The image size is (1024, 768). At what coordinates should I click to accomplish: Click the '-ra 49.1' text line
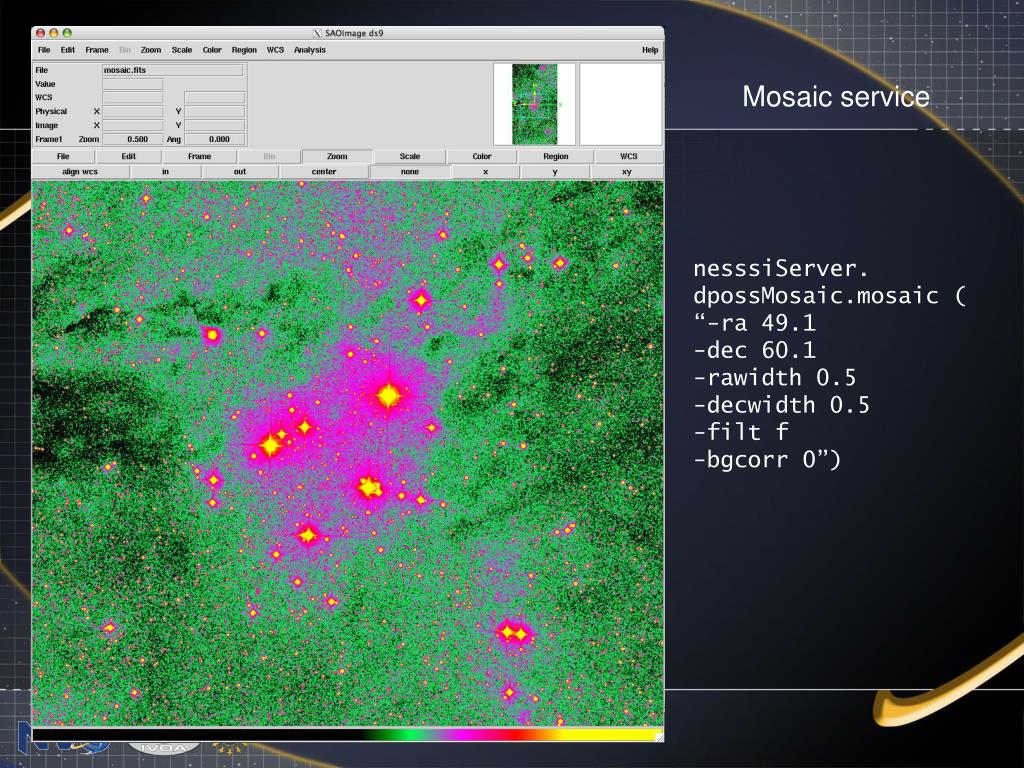pyautogui.click(x=754, y=323)
